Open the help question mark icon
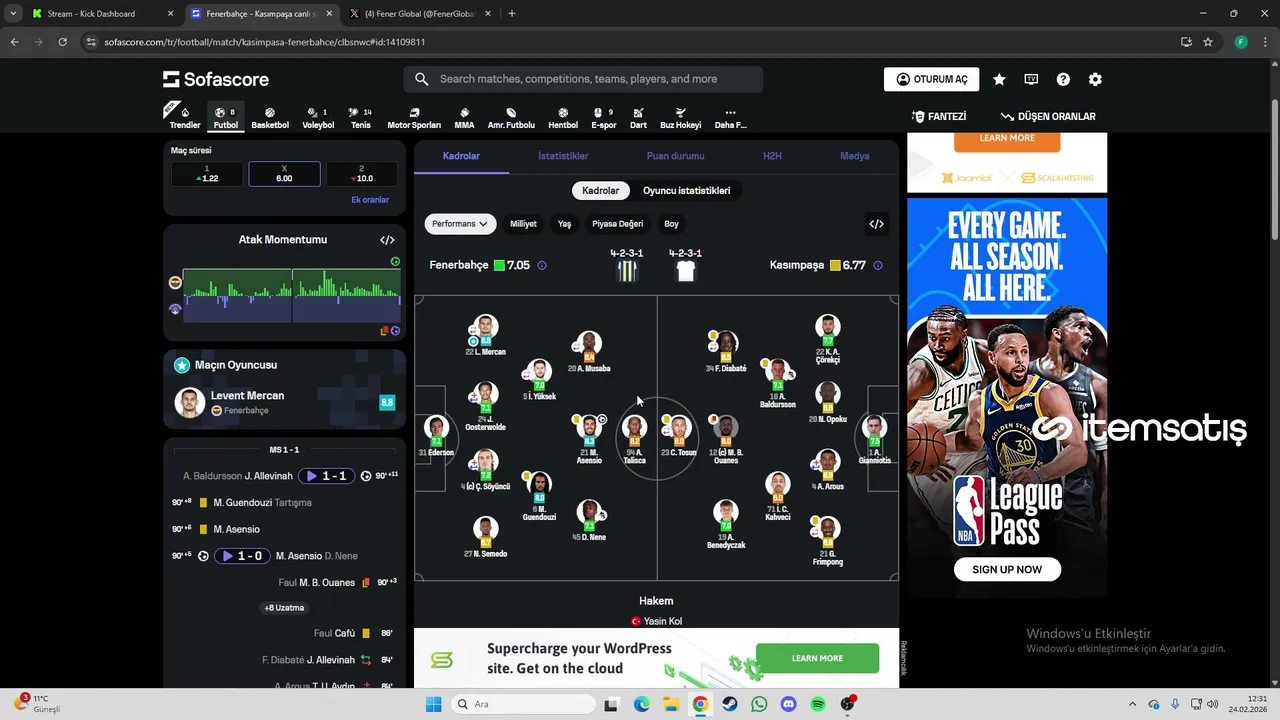The image size is (1280, 720). pyautogui.click(x=1063, y=79)
